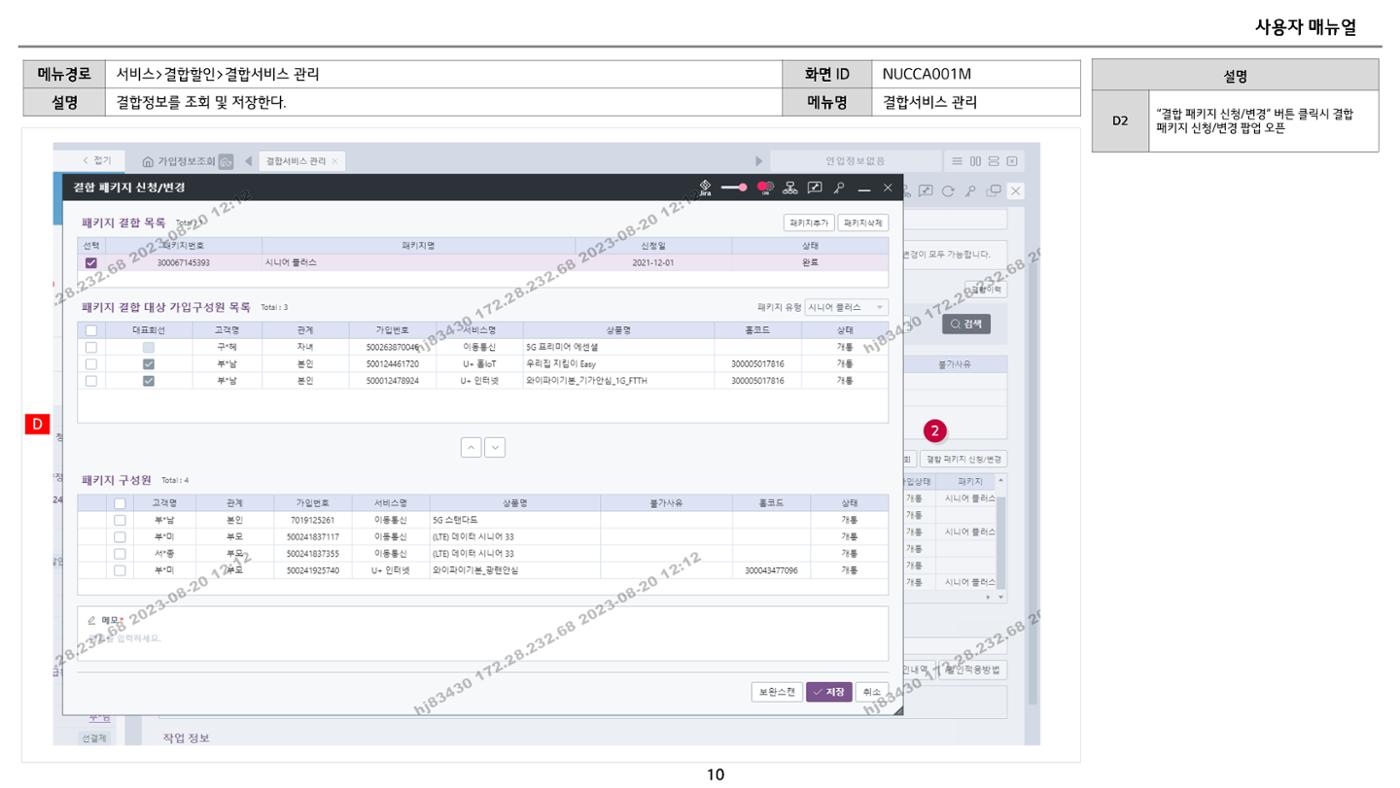Viewport: 1400px width, 788px height.
Task: Click the home icon beside 가입정보조회
Action: (x=148, y=161)
